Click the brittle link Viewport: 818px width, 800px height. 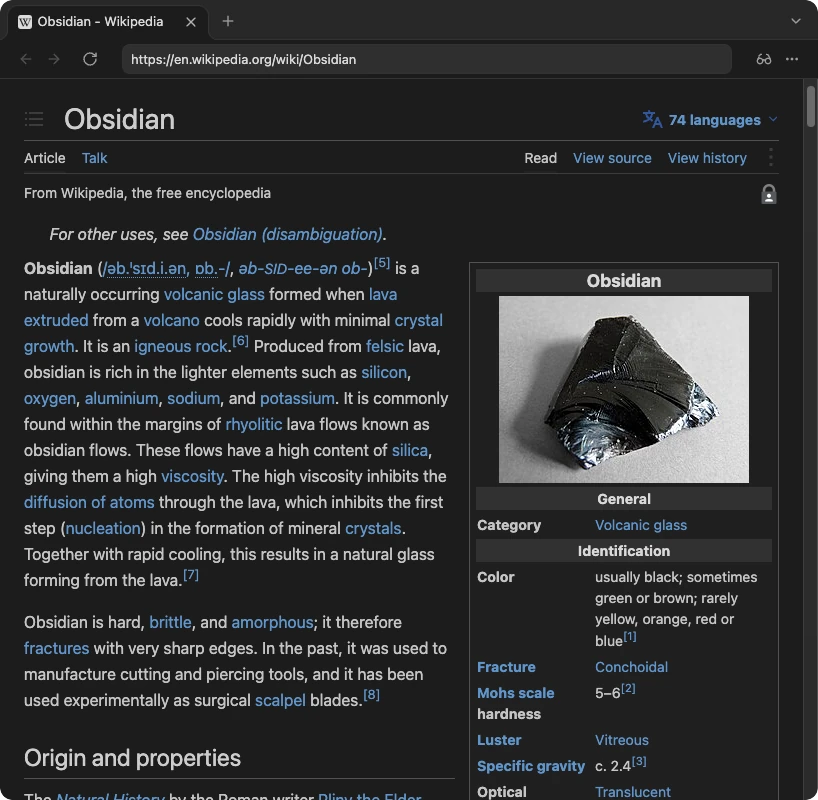coord(170,623)
